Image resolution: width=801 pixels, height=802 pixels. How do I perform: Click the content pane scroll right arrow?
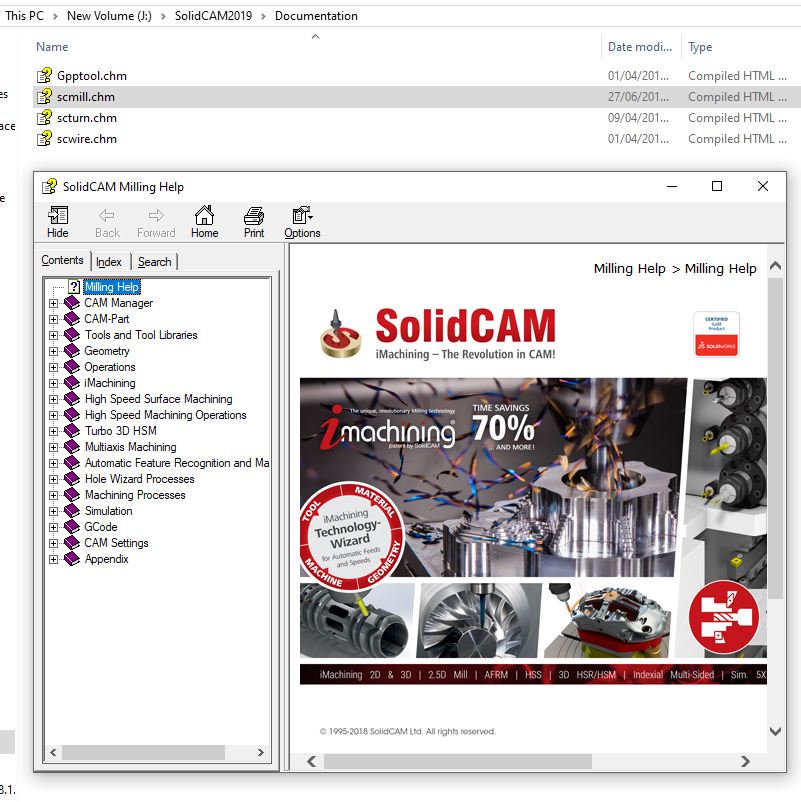tap(745, 762)
